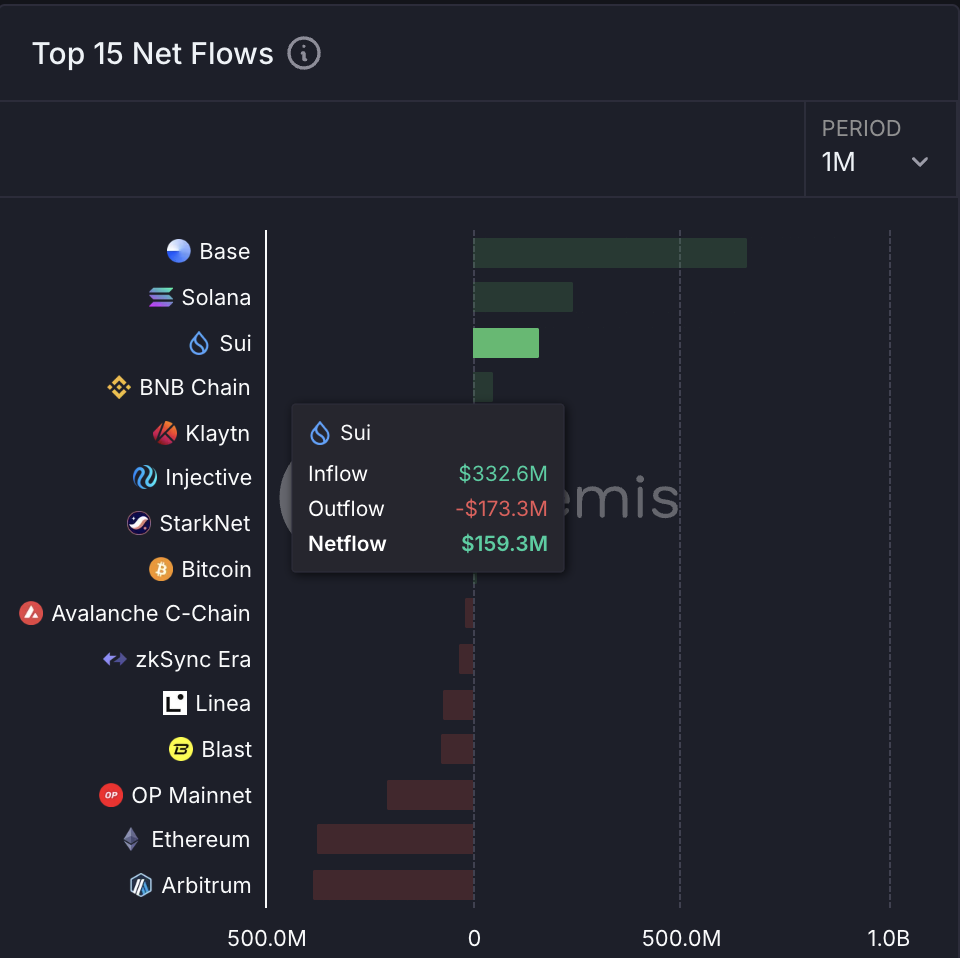
Task: Click the Klaytn logo icon
Action: click(165, 433)
